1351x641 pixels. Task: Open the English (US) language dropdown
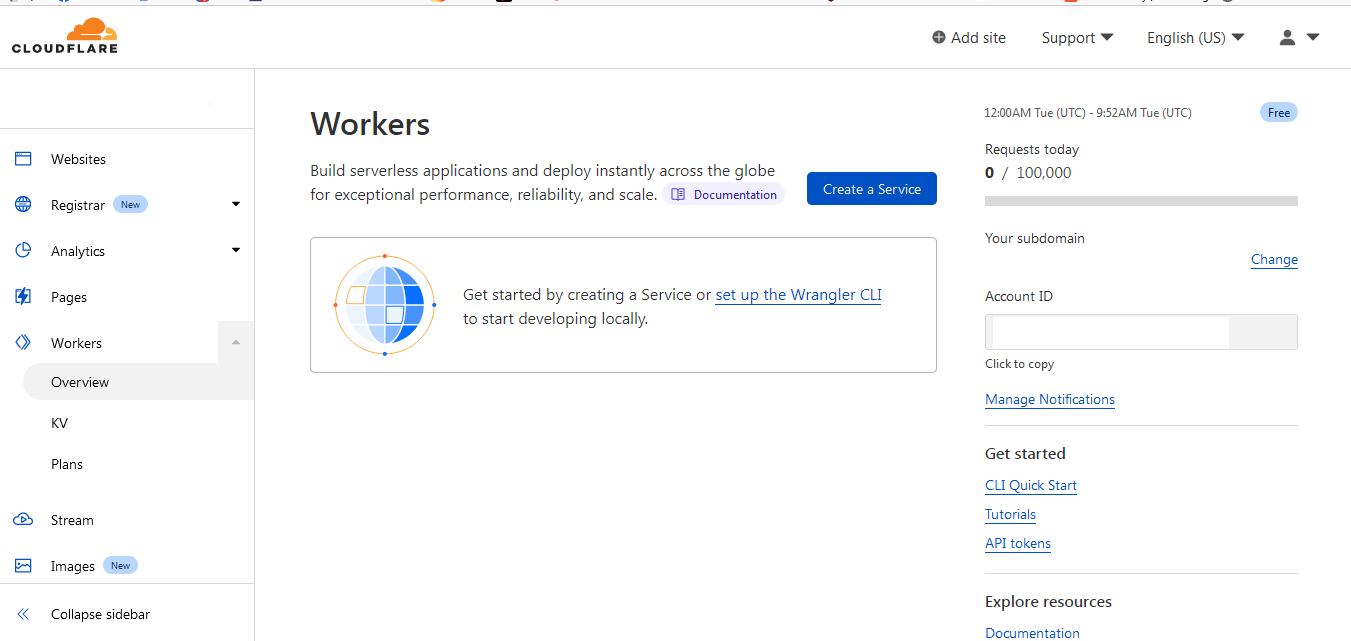coord(1195,37)
